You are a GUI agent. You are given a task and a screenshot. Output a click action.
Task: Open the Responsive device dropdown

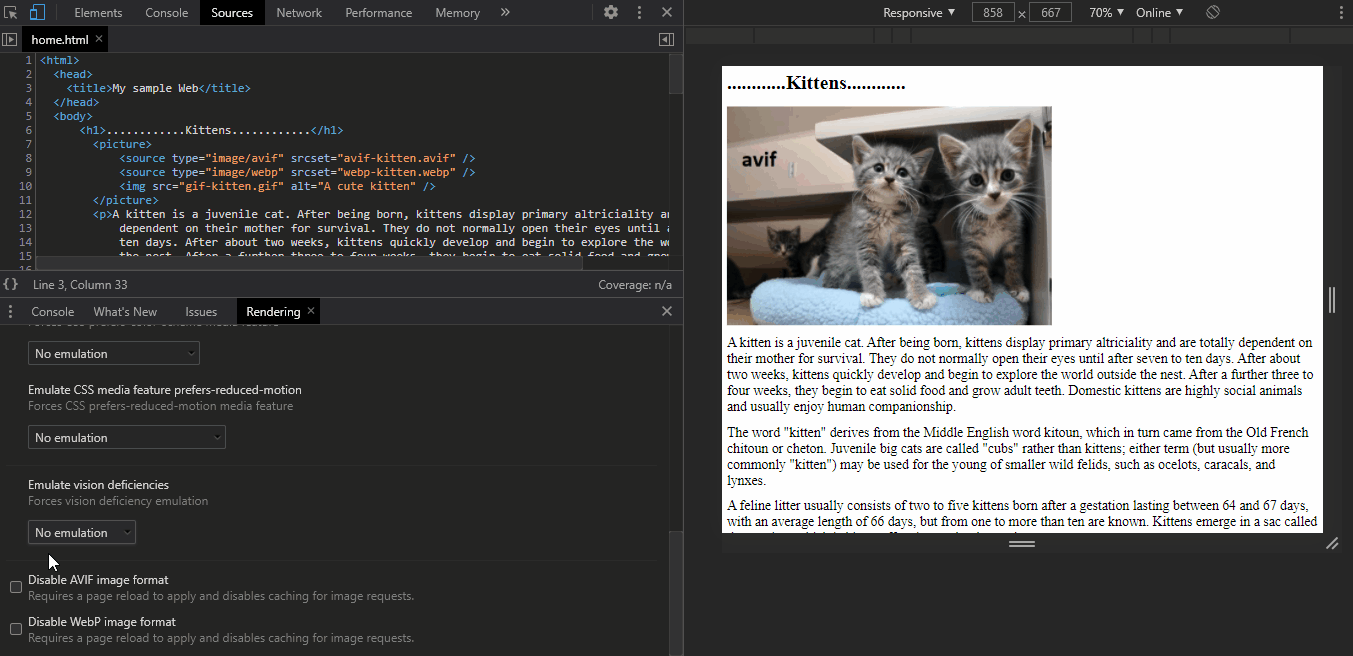pos(919,13)
